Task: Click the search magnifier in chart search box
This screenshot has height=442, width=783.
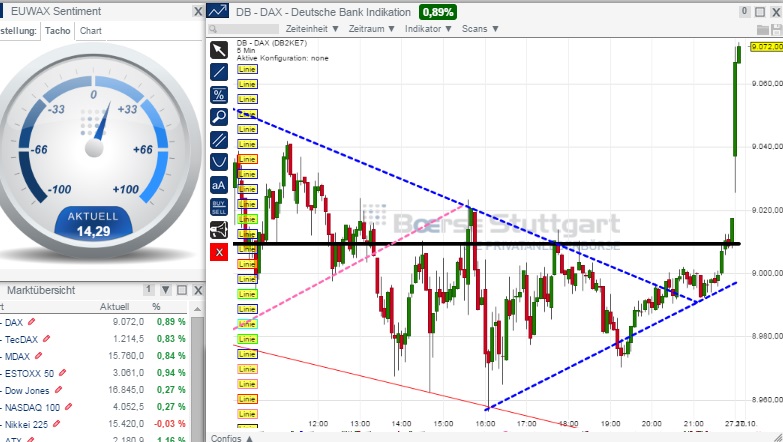Action: tap(213, 29)
